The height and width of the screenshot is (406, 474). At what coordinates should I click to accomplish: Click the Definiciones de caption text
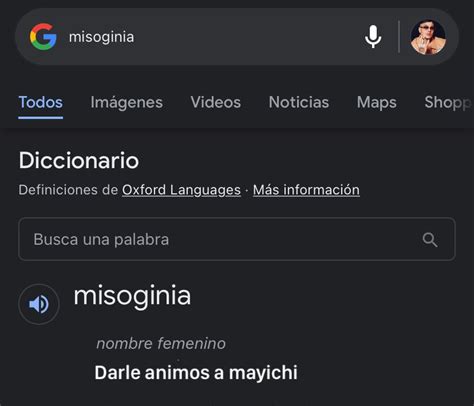(68, 190)
